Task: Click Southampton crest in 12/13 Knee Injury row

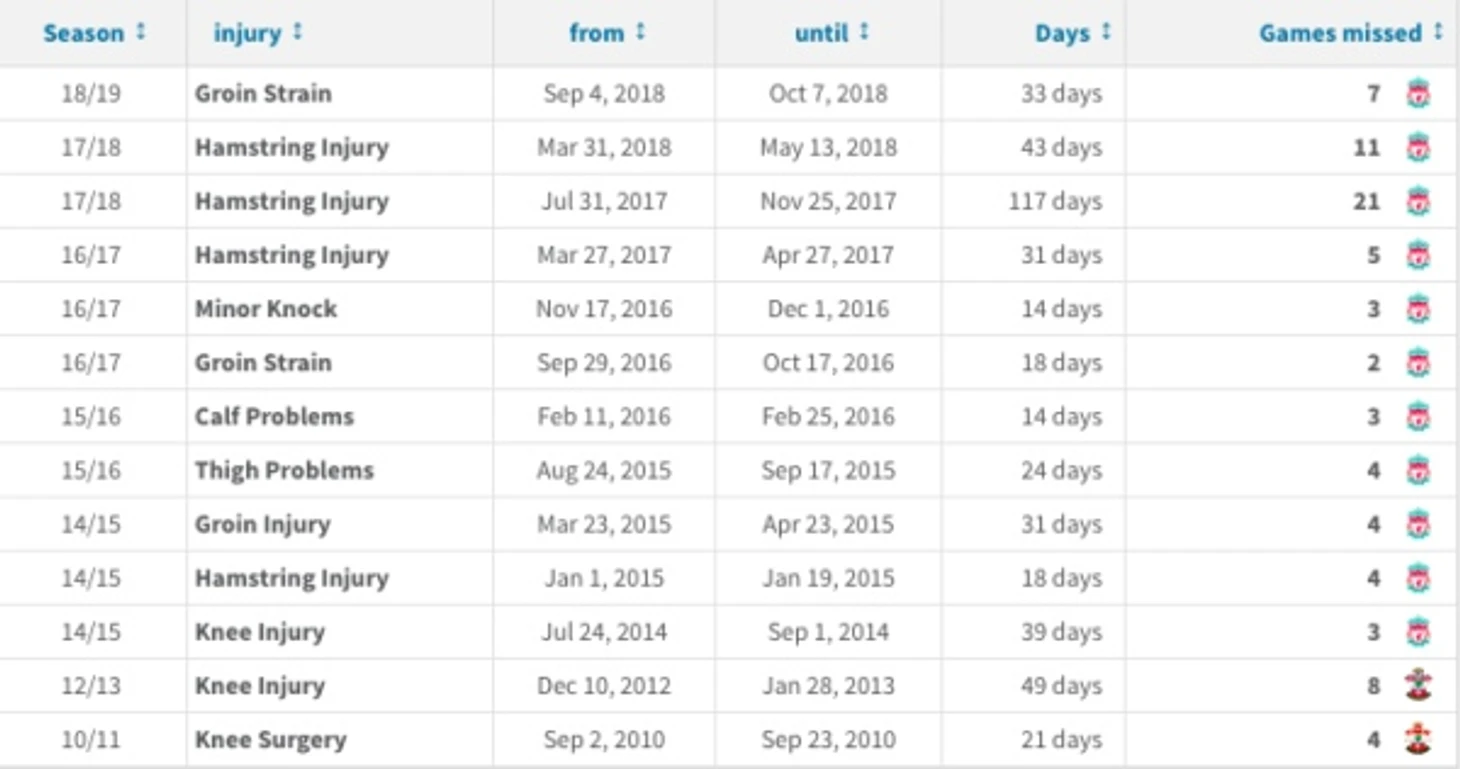Action: click(1418, 686)
